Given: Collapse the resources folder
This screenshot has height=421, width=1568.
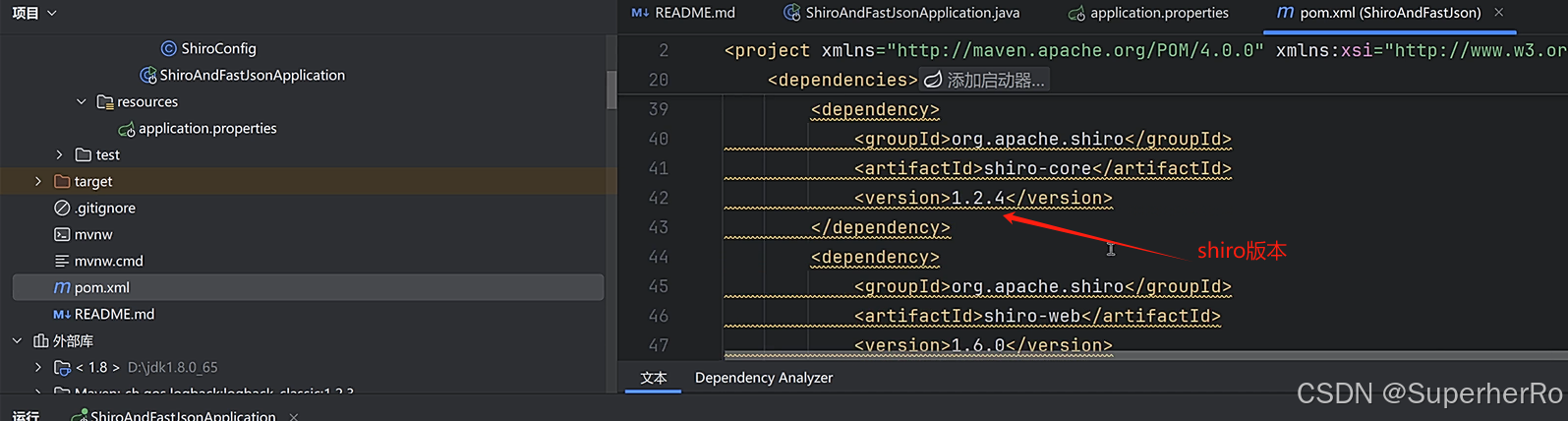Looking at the screenshot, I should tap(82, 101).
